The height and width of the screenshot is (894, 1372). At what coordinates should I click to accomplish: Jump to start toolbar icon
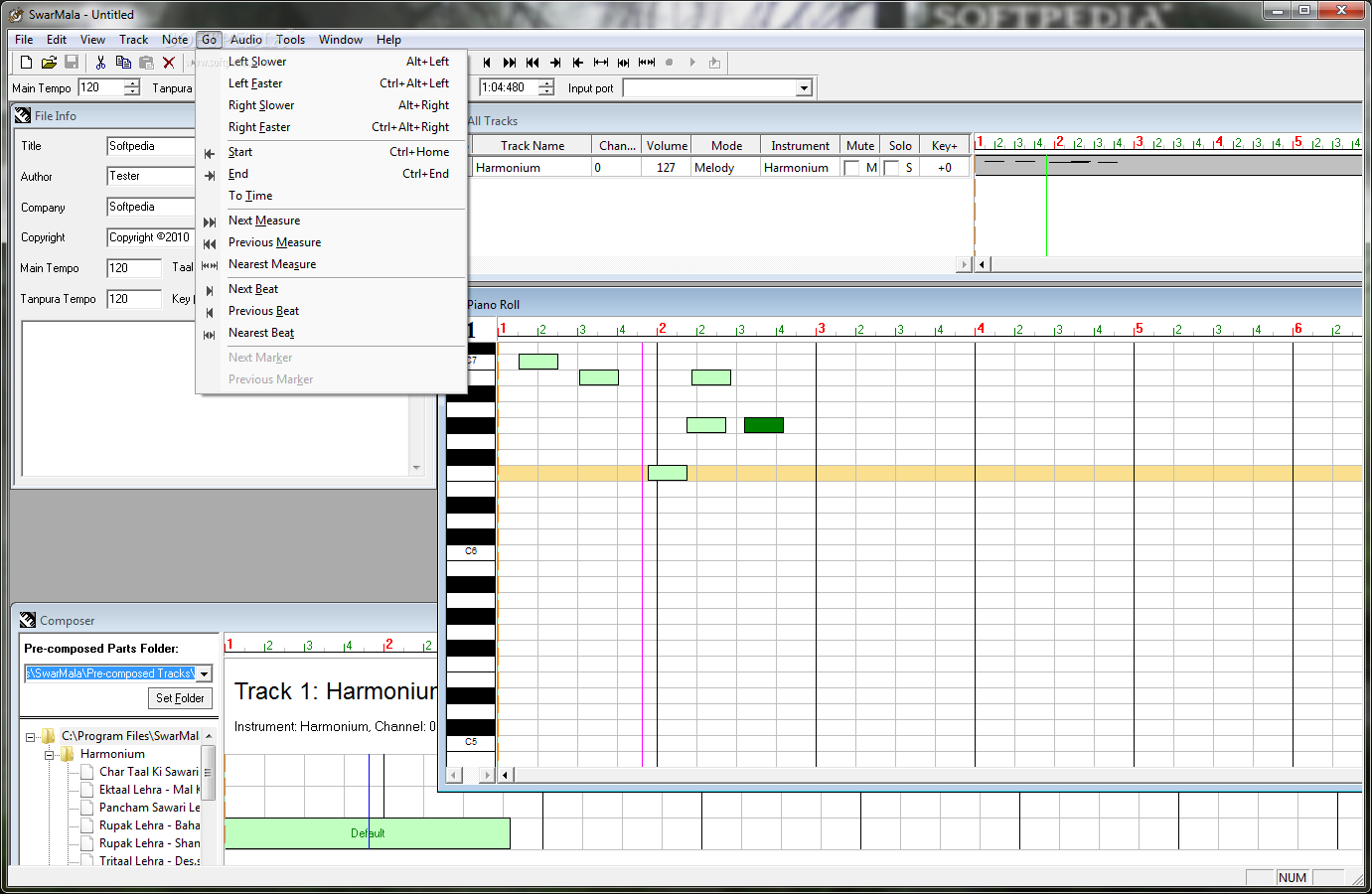[578, 63]
